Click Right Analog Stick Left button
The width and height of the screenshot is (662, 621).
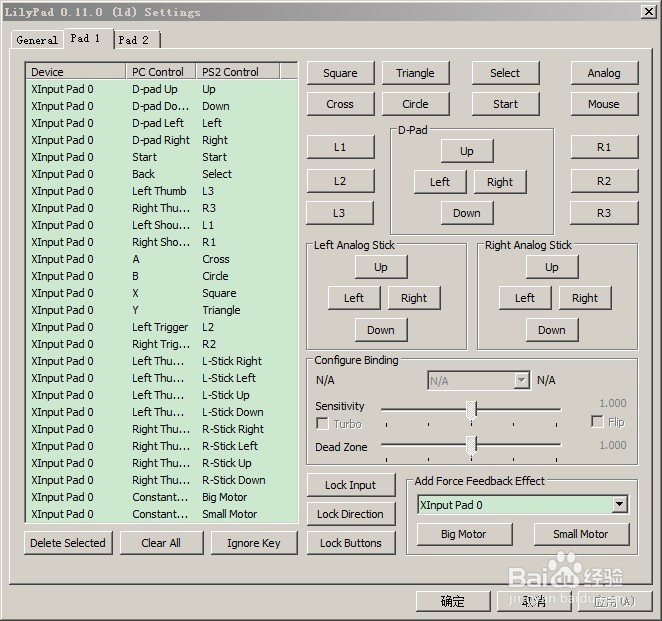click(x=525, y=298)
